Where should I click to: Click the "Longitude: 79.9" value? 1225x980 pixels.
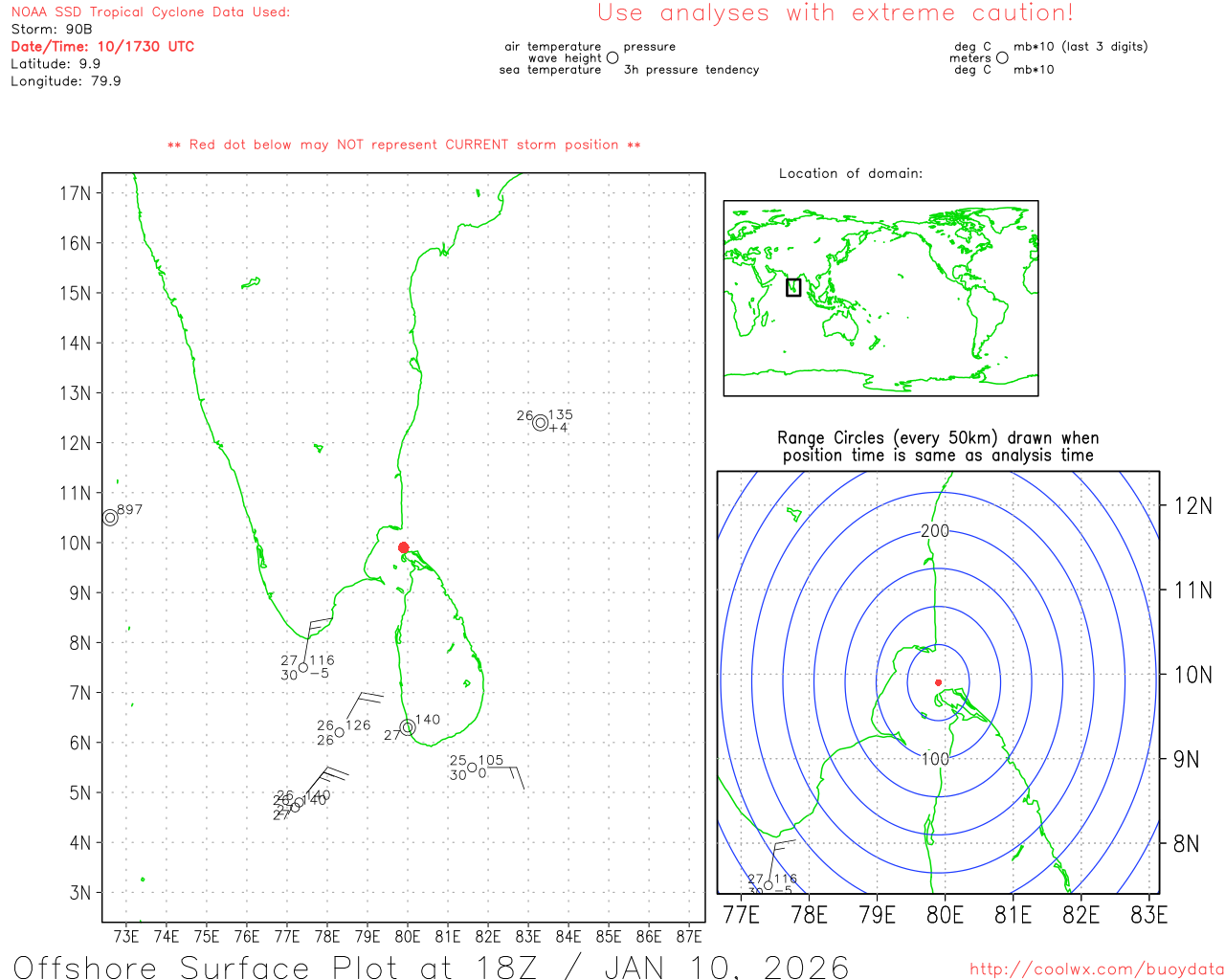click(x=66, y=81)
